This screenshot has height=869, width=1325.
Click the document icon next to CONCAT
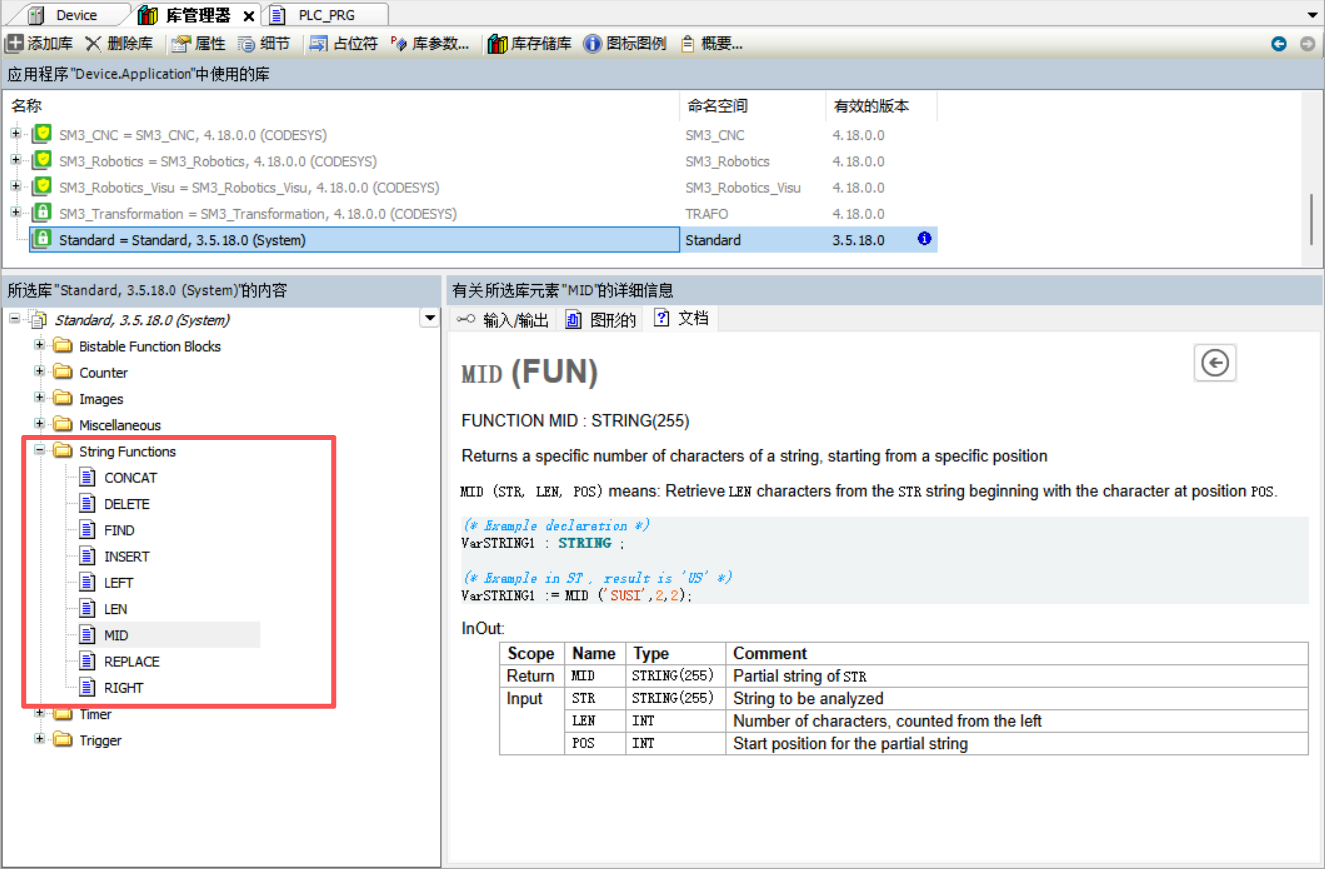coord(88,478)
